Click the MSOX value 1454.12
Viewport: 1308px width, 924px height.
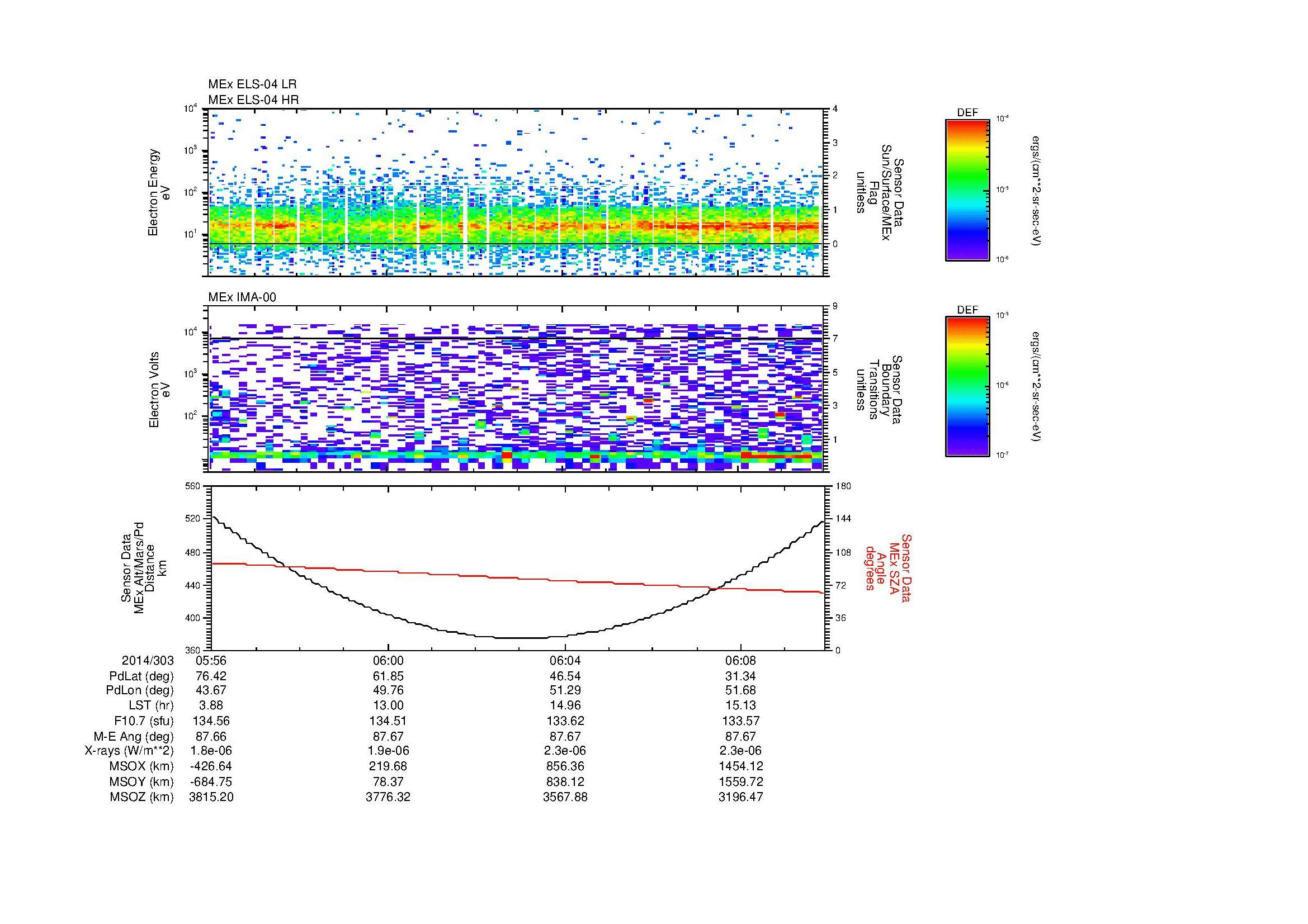click(x=740, y=766)
